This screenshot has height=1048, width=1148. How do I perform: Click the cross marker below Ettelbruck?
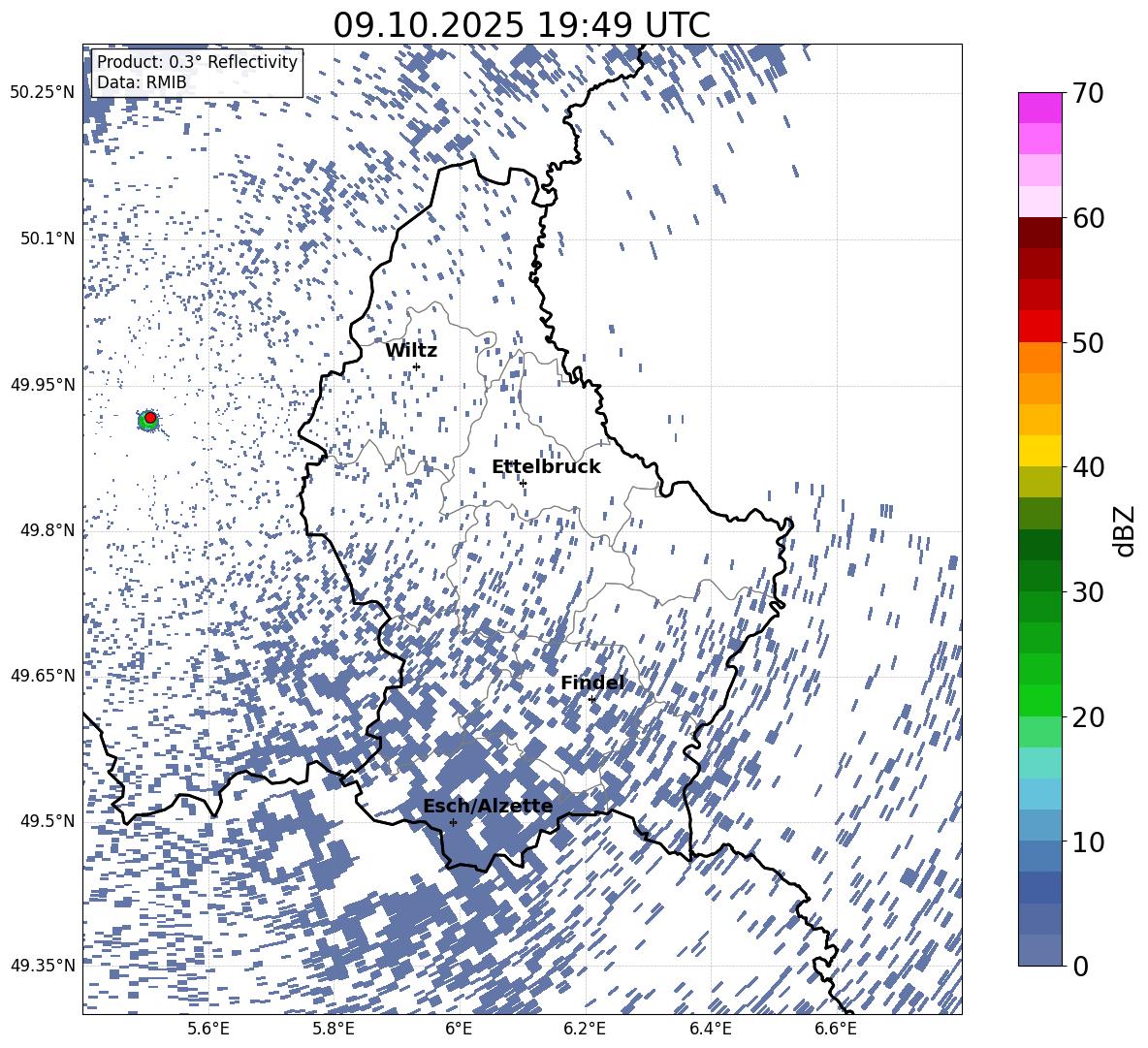click(523, 483)
